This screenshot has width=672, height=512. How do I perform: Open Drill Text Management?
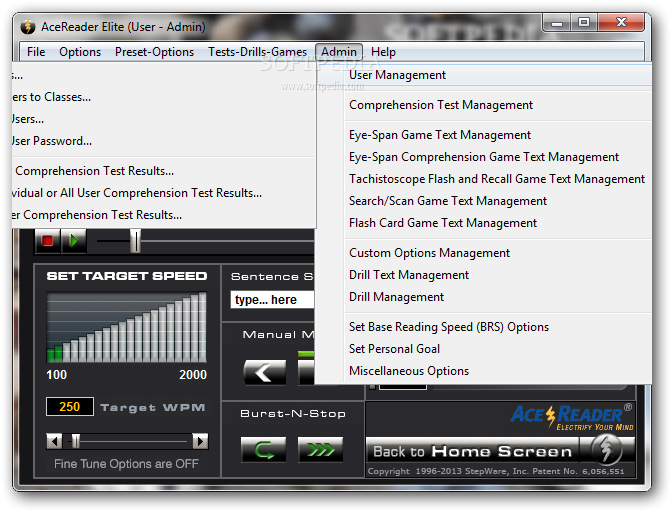[x=484, y=275]
